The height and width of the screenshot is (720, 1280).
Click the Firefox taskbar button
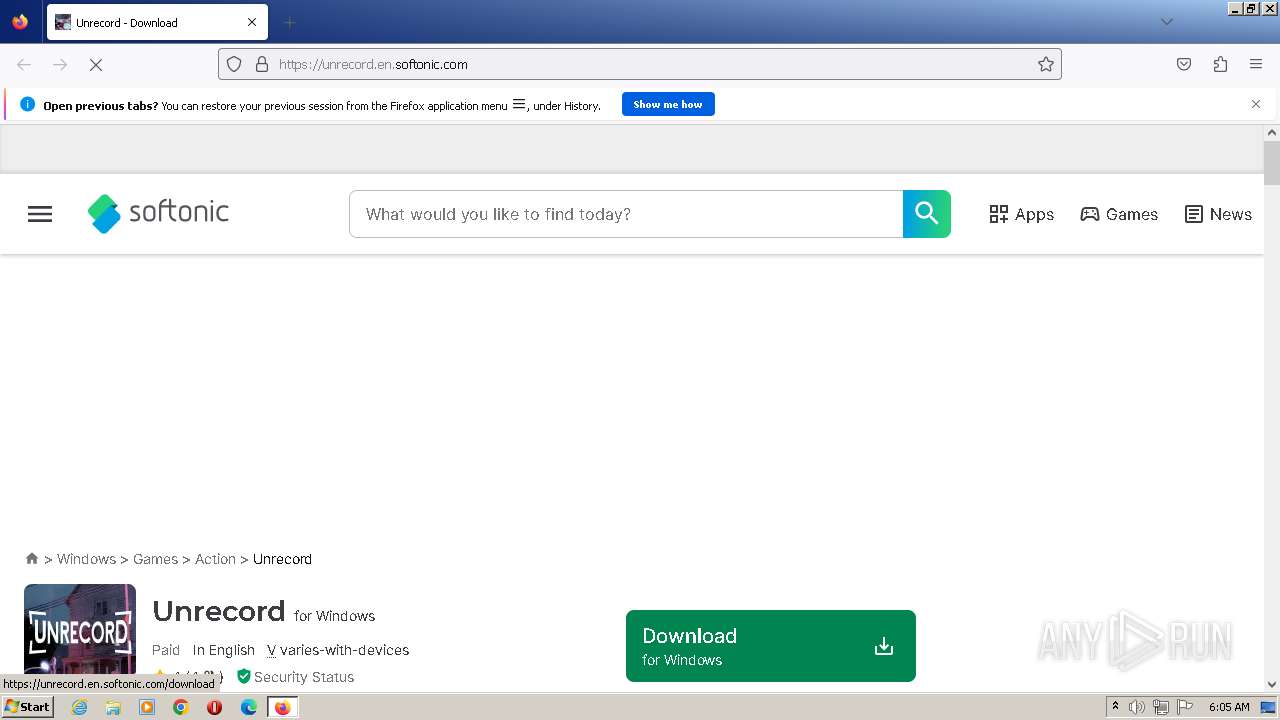(x=282, y=707)
